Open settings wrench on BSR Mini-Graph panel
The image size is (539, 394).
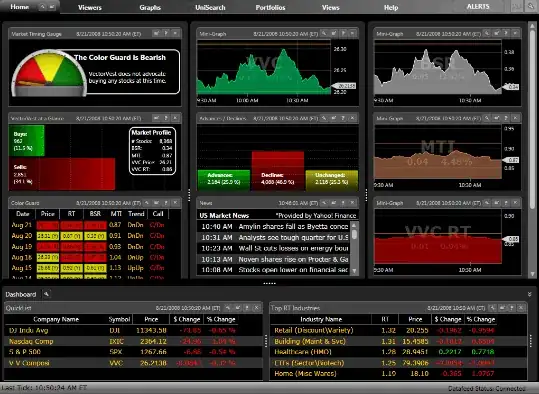tap(487, 33)
